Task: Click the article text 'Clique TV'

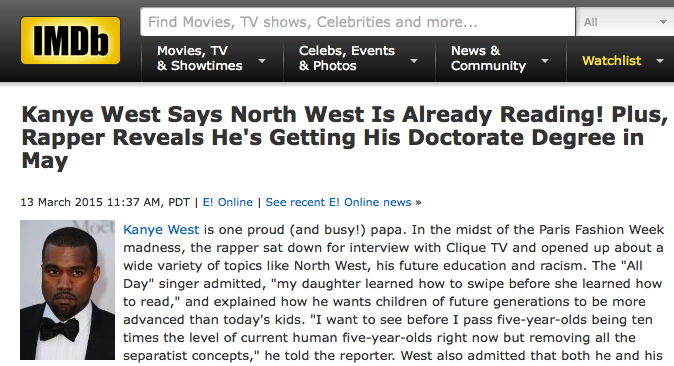Action: pos(477,248)
